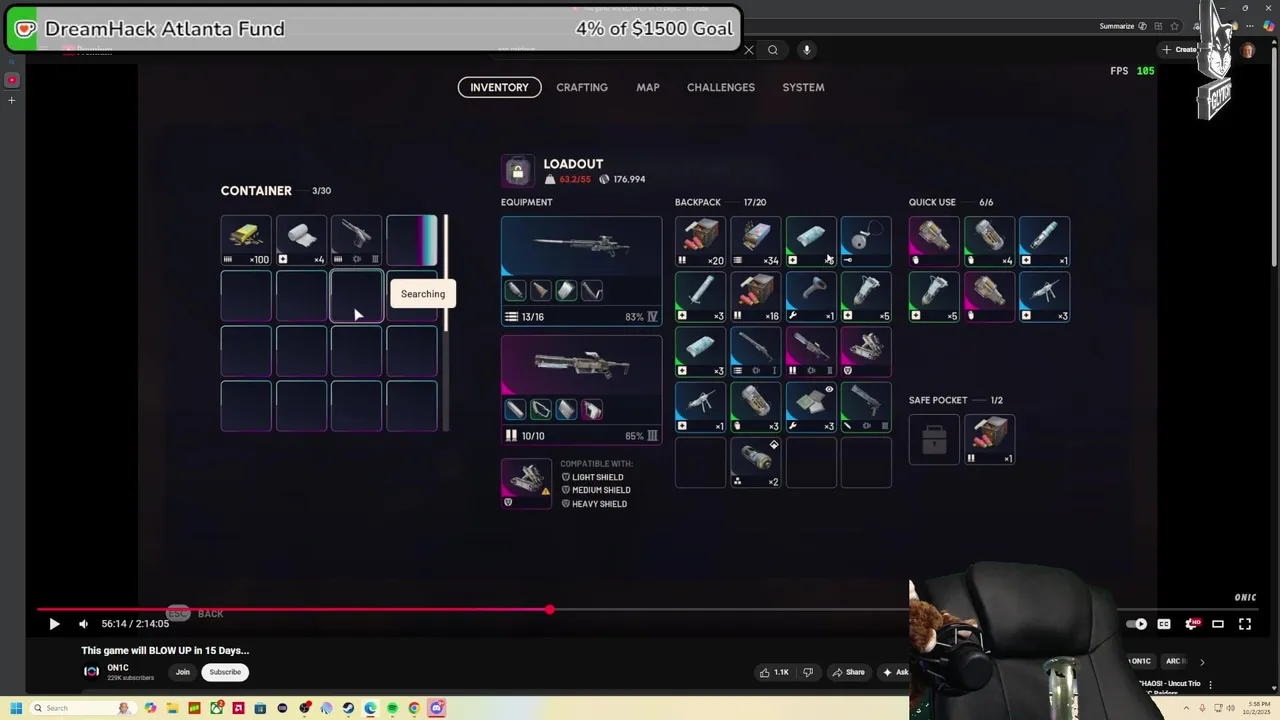Play the YouTube video
Image resolution: width=1280 pixels, height=720 pixels.
pos(54,624)
